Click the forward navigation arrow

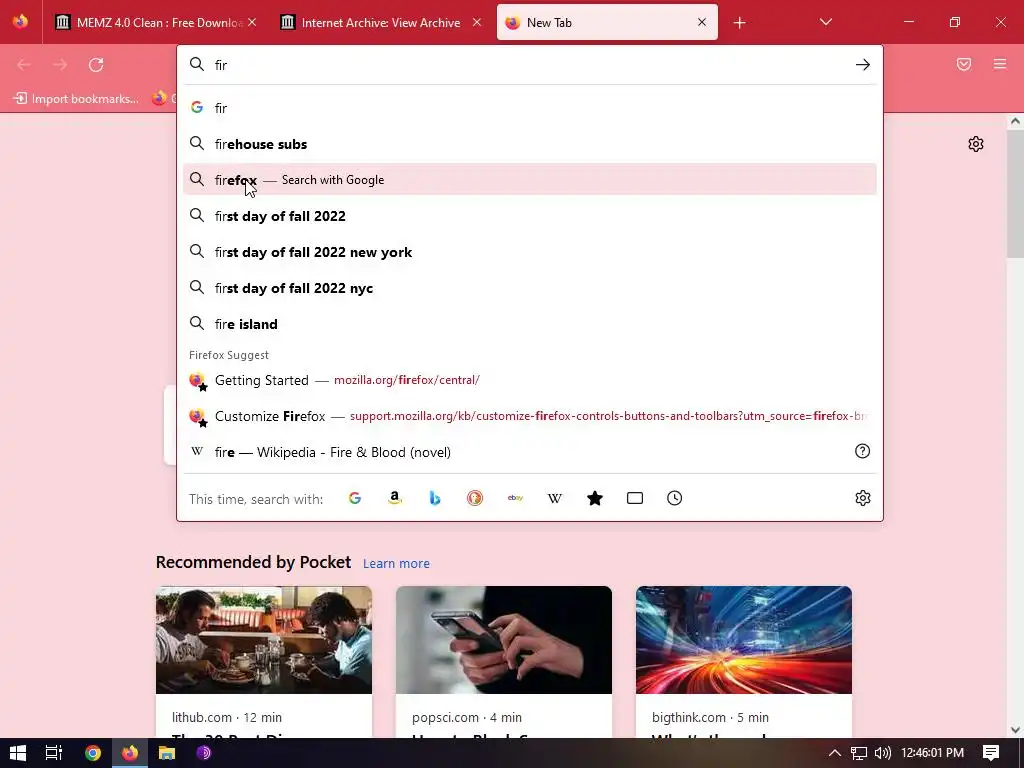[x=60, y=65]
